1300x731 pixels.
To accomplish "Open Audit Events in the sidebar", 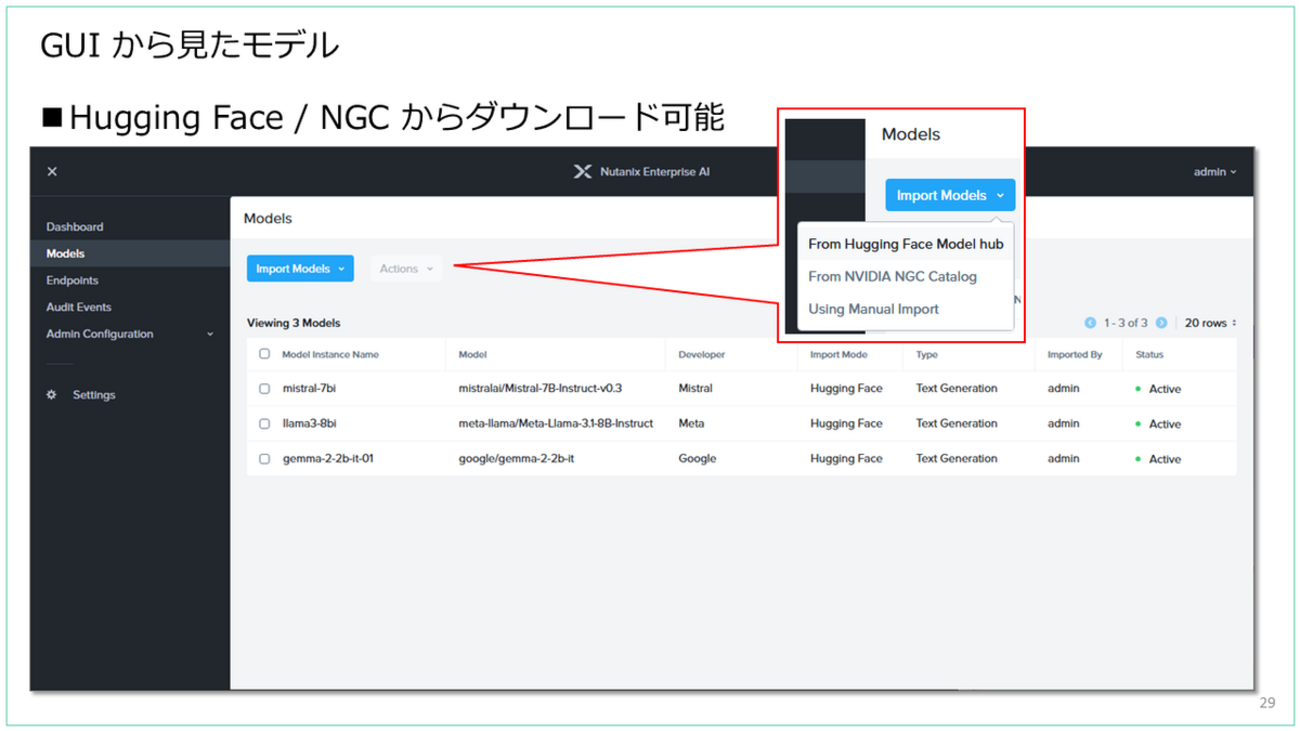I will [78, 307].
